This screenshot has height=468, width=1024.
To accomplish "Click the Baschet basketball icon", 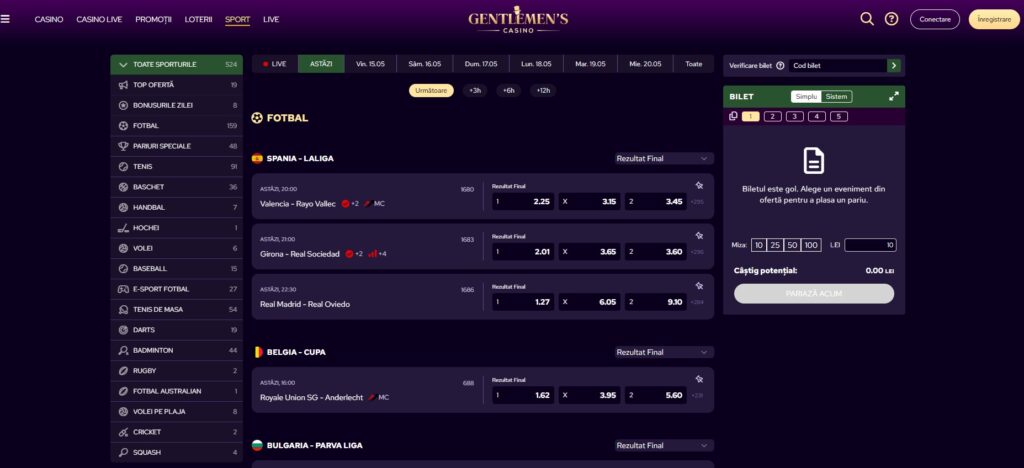I will click(x=123, y=187).
